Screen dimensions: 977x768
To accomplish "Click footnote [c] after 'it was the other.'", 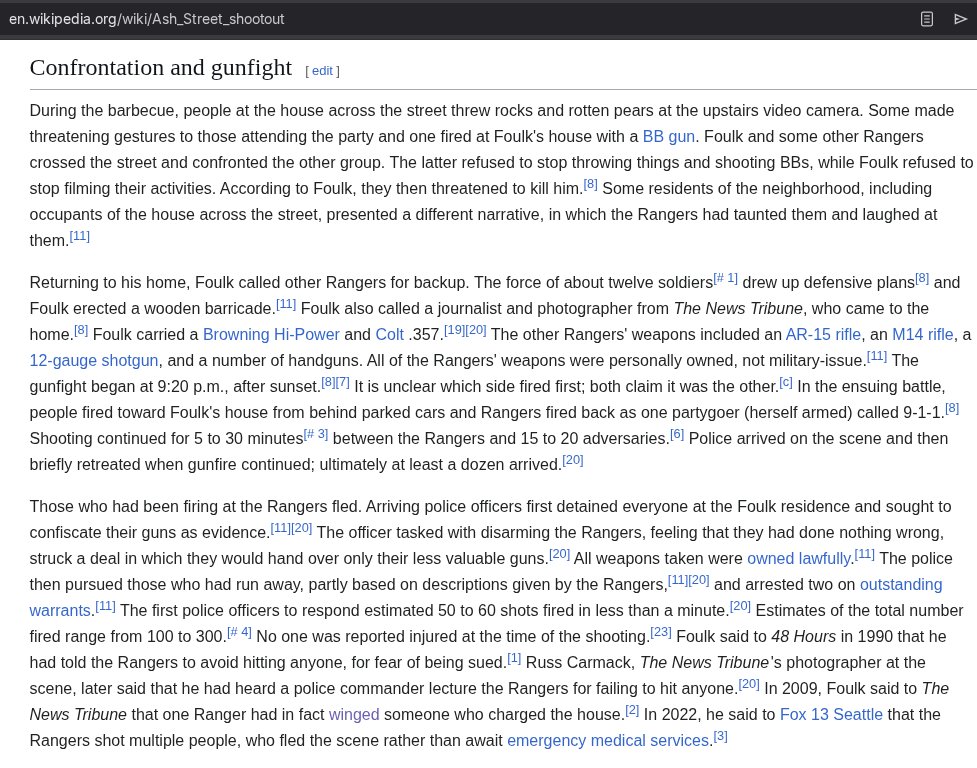I will 786,382.
